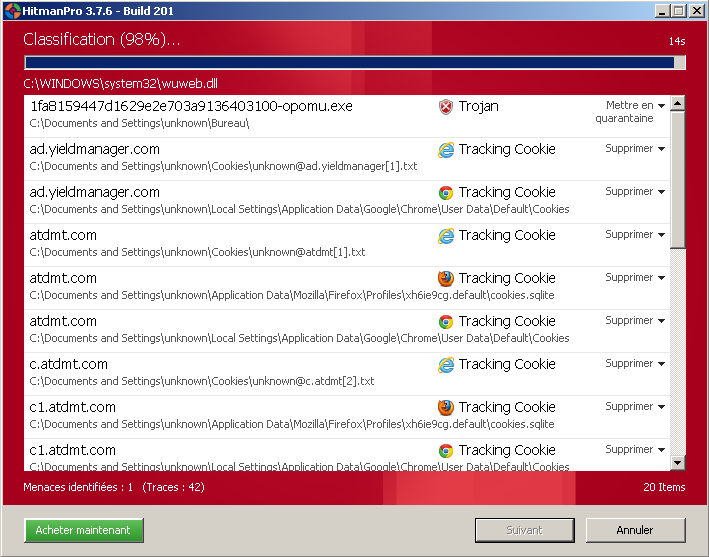Click the scrollbar down arrow in results list
This screenshot has width=709, height=557.
coord(677,462)
